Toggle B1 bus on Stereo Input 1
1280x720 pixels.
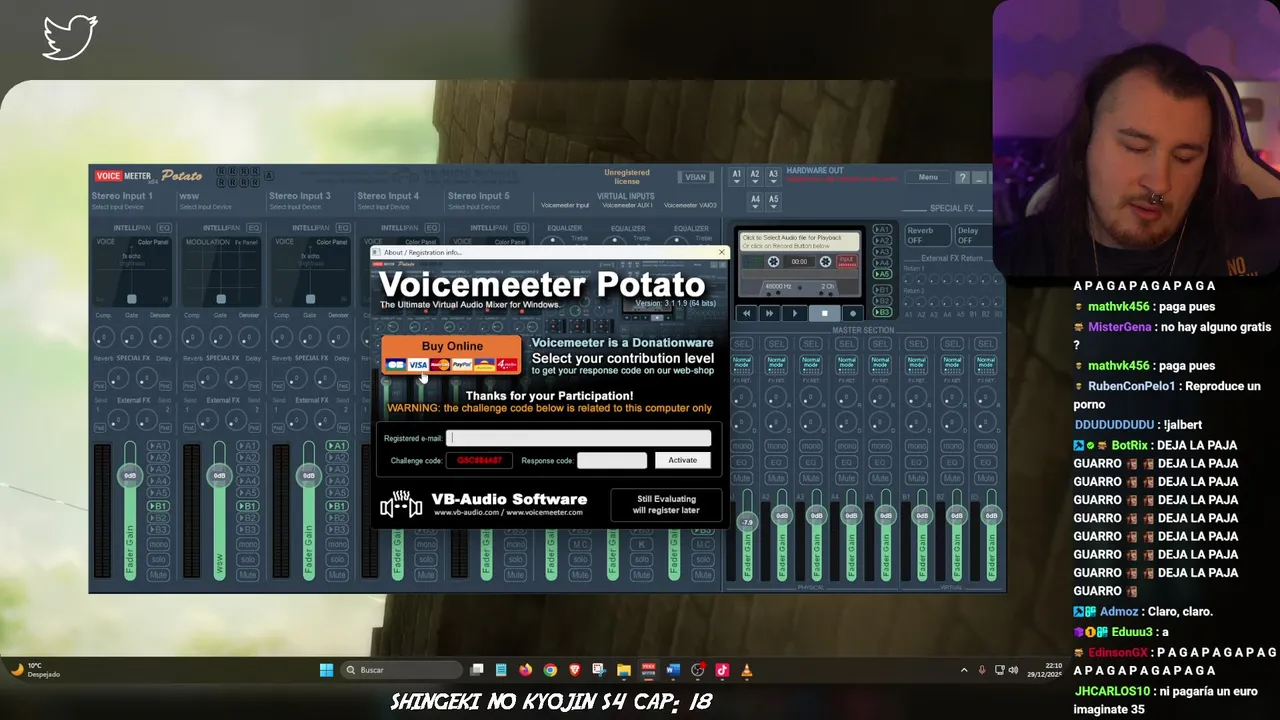tap(158, 506)
